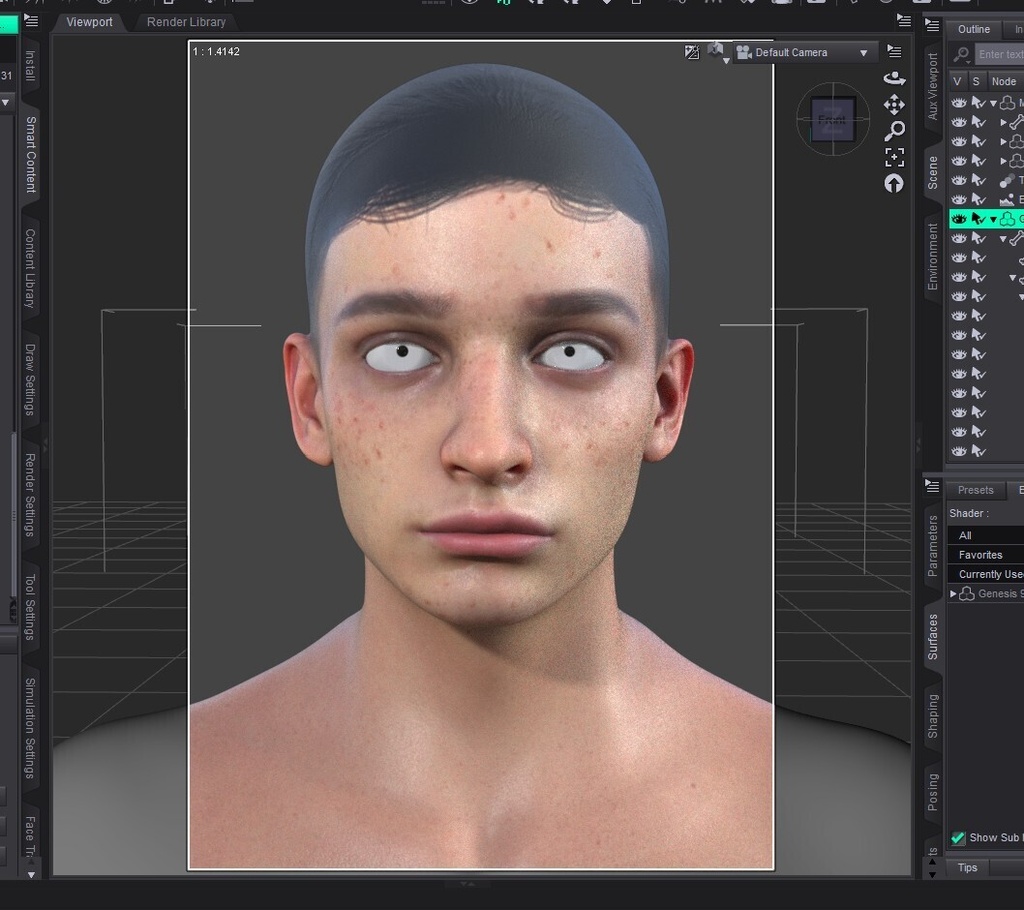
Task: Select the Favorites shader filter
Action: click(x=985, y=555)
